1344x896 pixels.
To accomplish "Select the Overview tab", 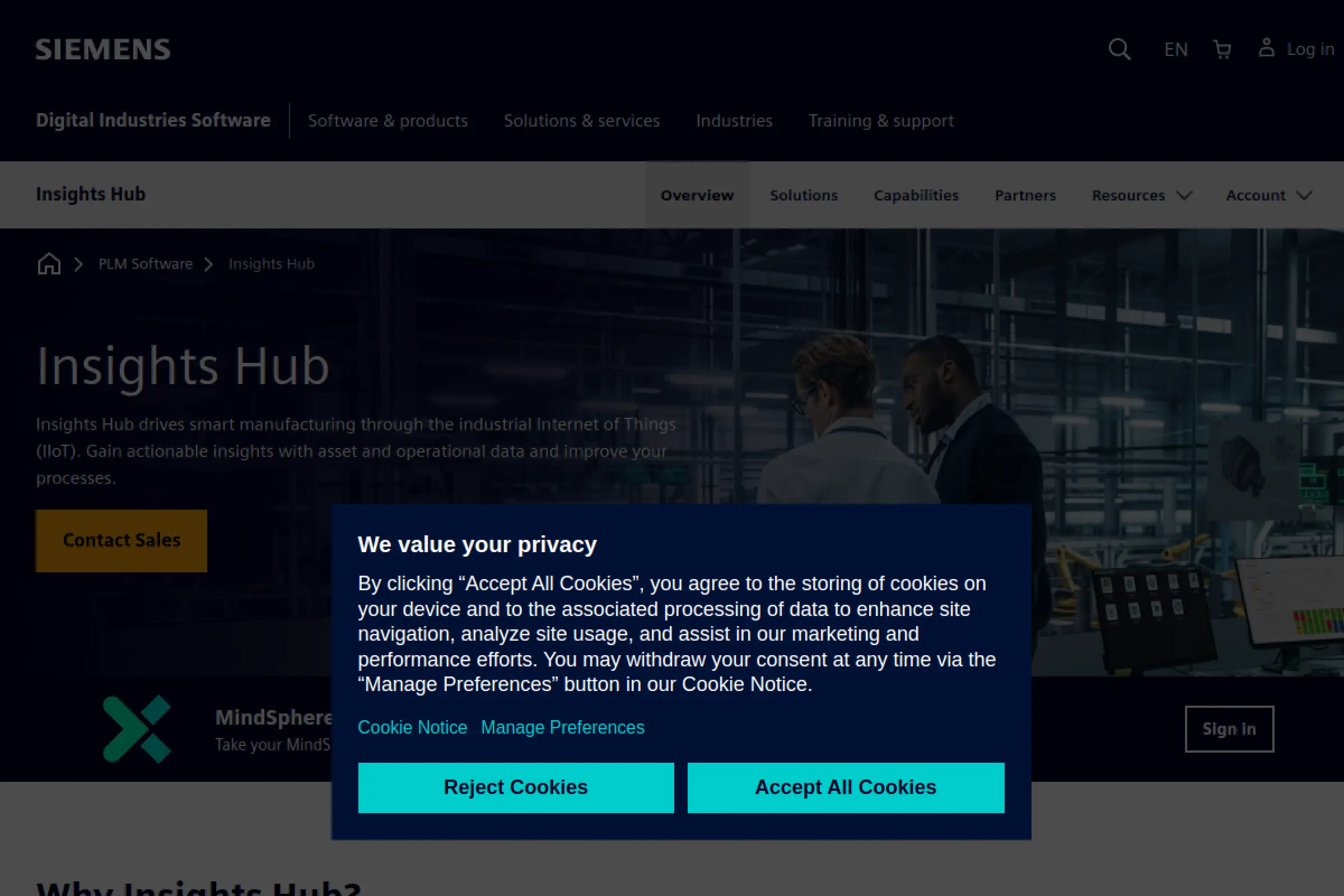I will (697, 195).
